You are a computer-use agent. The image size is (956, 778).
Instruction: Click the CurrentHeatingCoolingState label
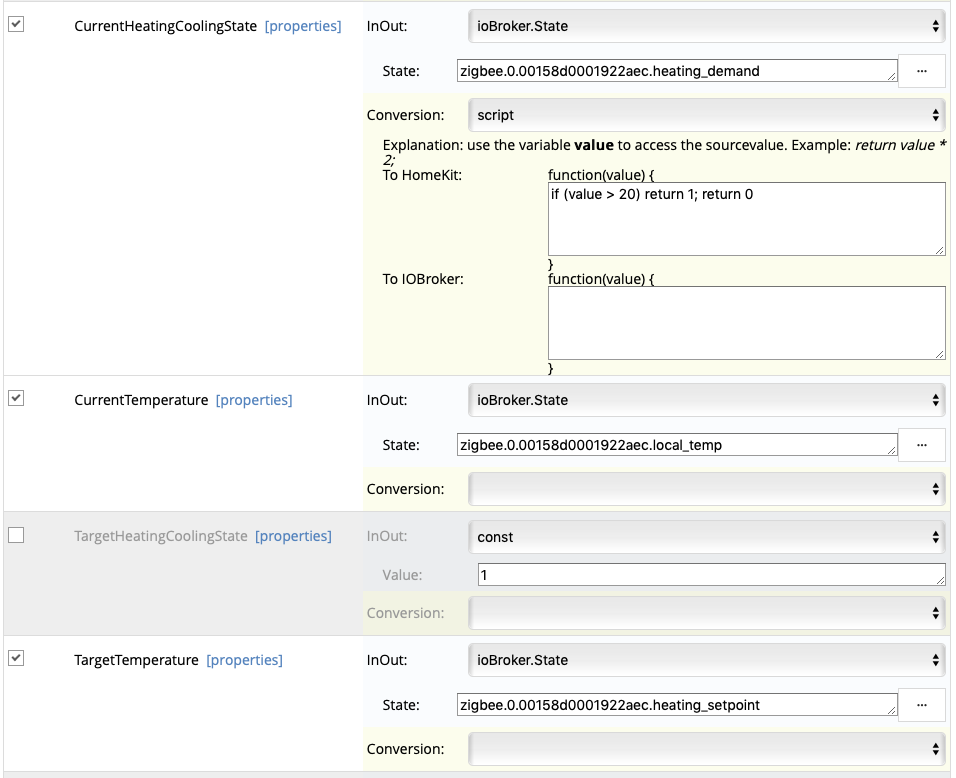click(x=165, y=26)
